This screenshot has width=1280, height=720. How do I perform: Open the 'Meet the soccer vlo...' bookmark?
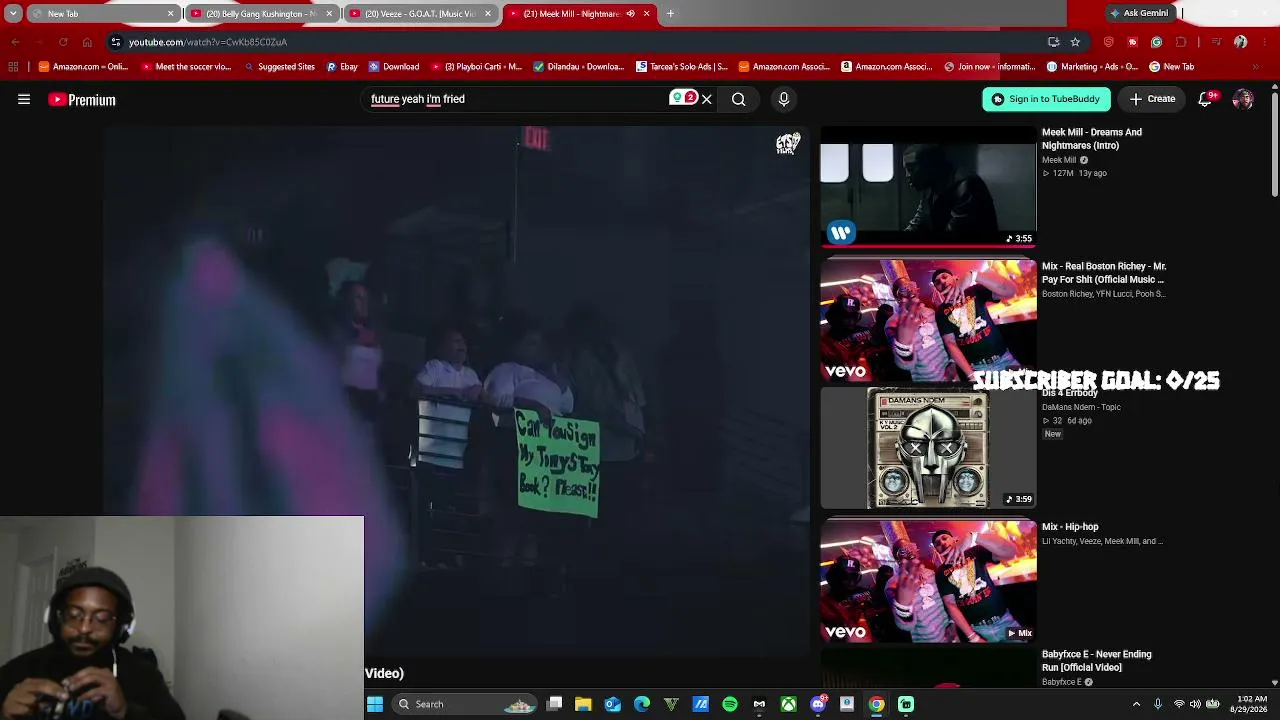(186, 67)
